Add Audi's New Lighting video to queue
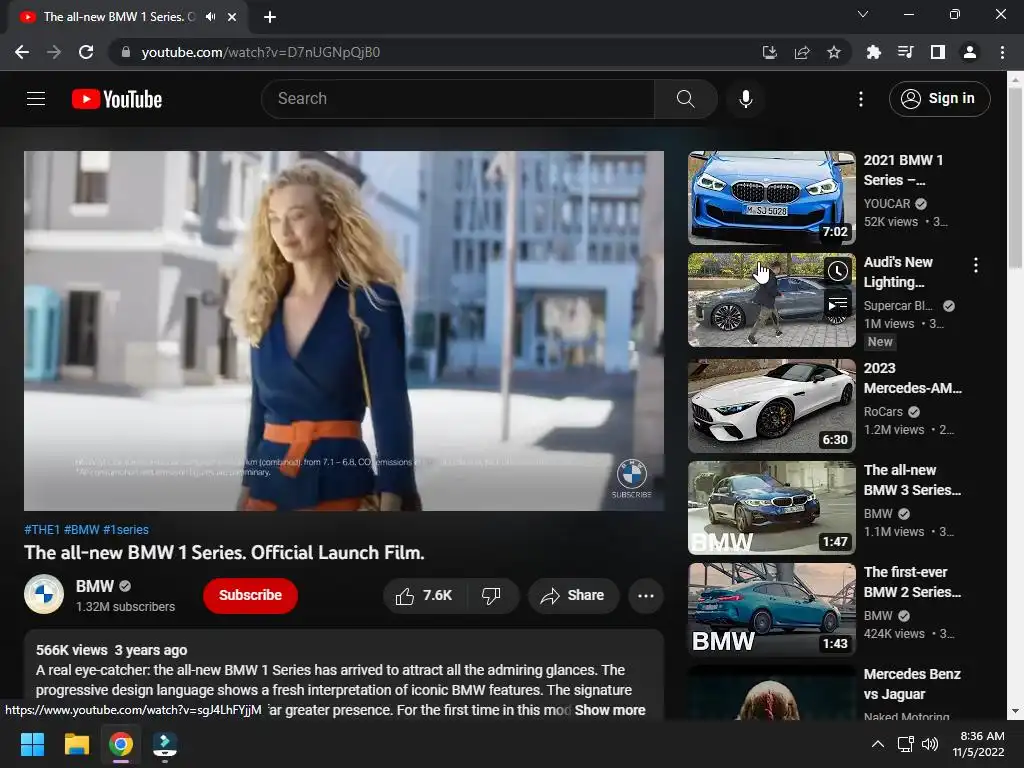This screenshot has height=768, width=1024. [x=838, y=305]
